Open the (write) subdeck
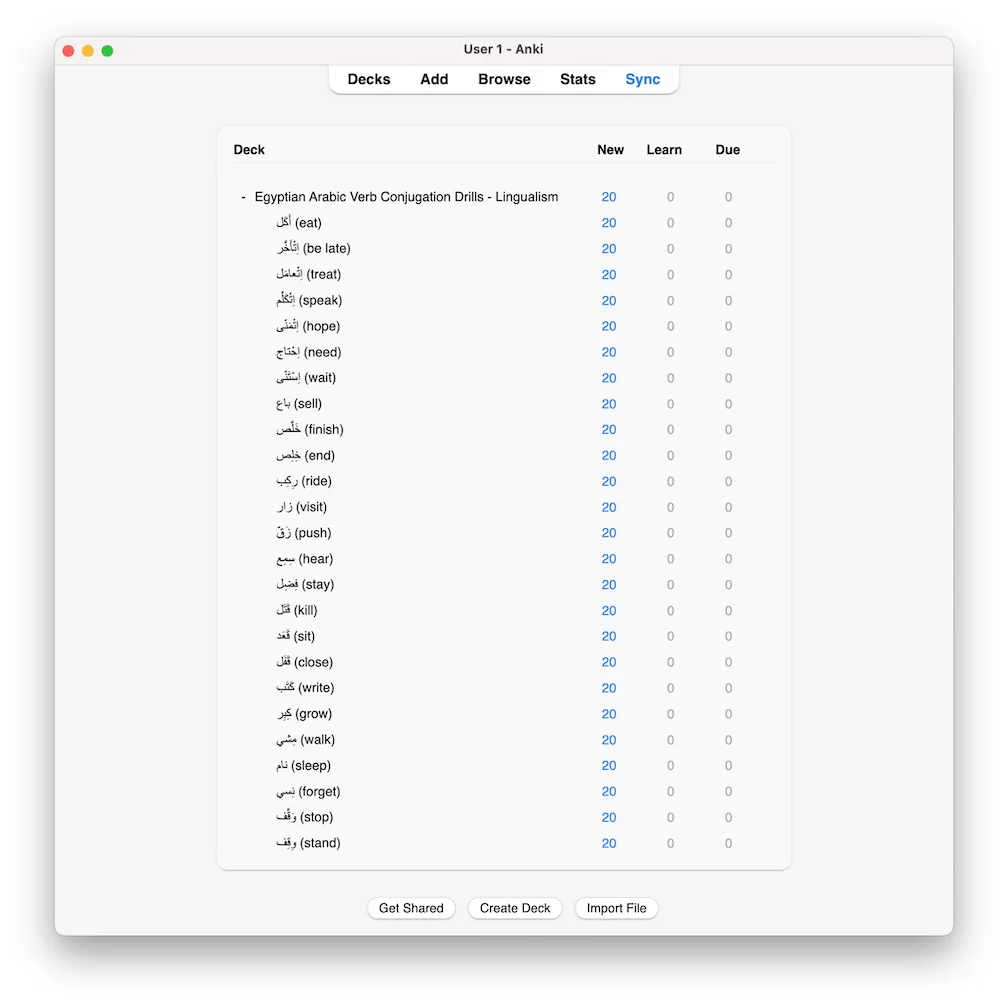The width and height of the screenshot is (1008, 1008). pos(305,687)
